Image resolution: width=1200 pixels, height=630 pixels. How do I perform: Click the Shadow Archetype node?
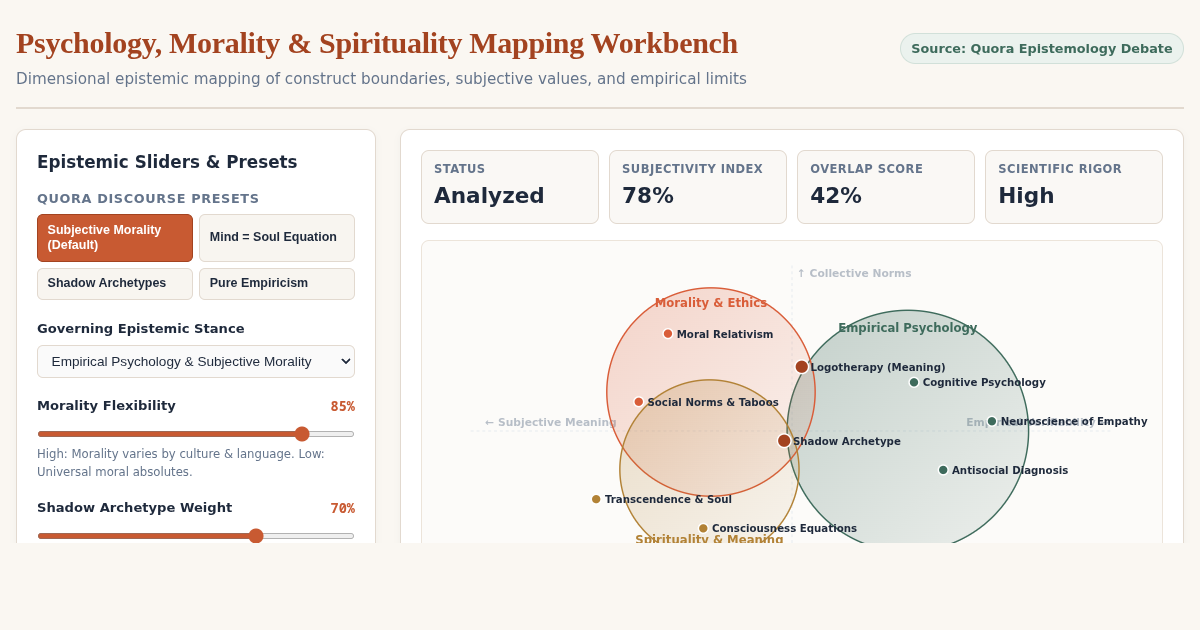click(x=784, y=441)
